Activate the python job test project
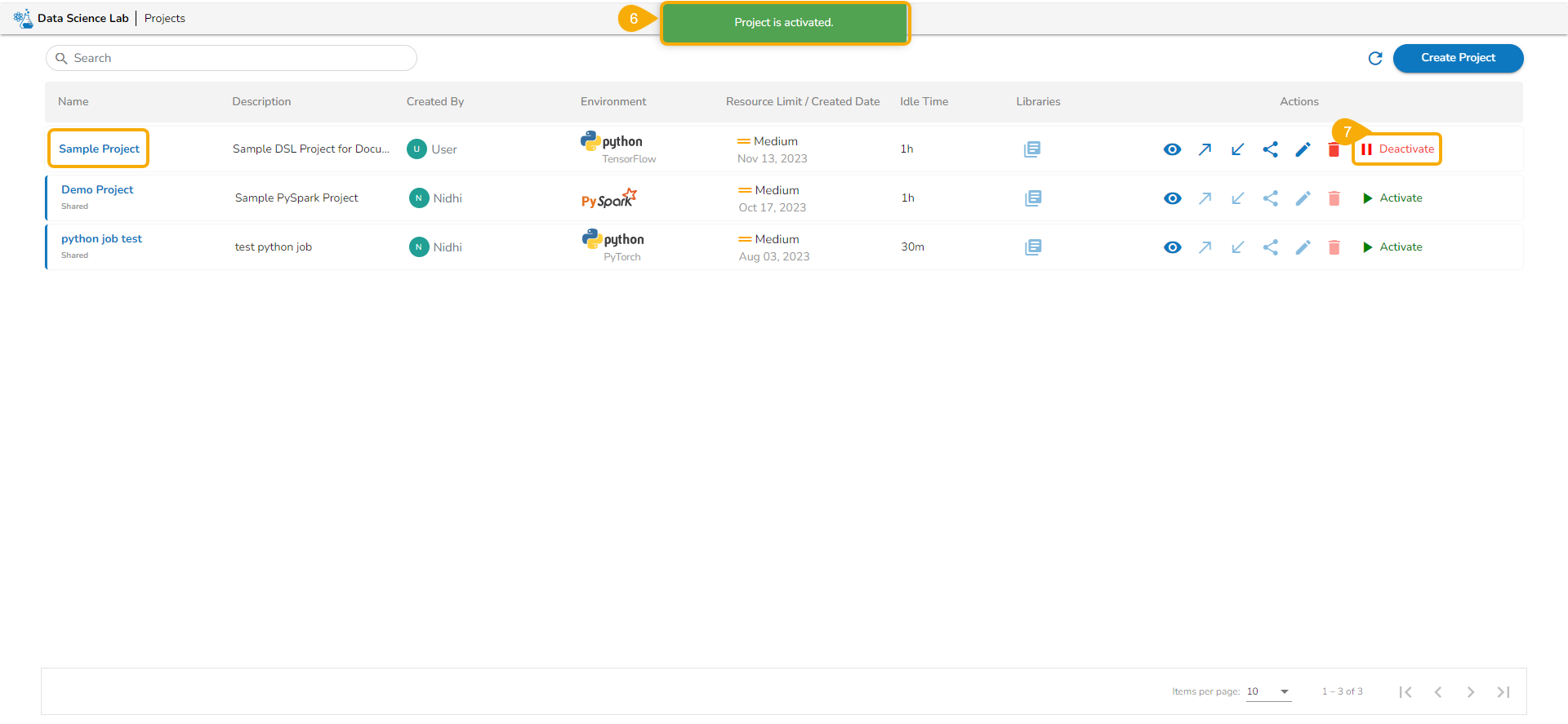The image size is (1568, 724). [1392, 247]
